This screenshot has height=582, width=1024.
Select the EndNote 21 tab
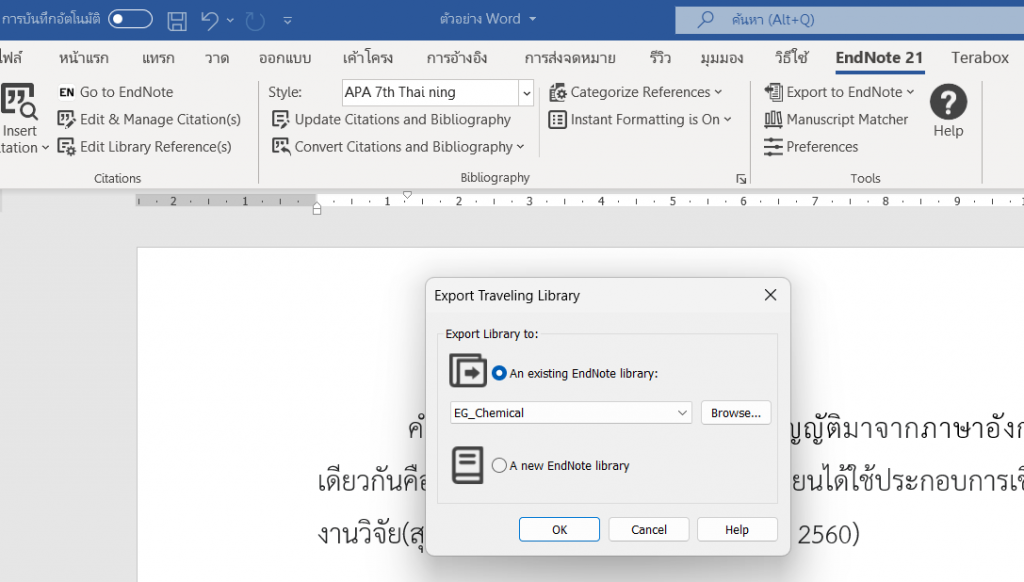879,58
